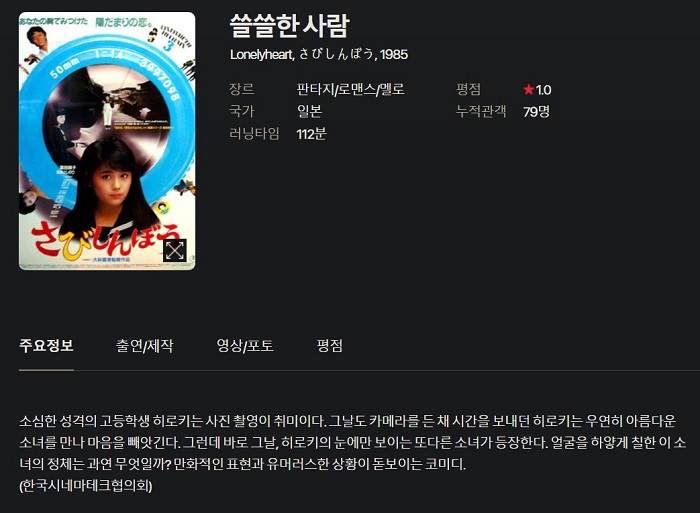Open the 주요정보 tab

coord(46,346)
